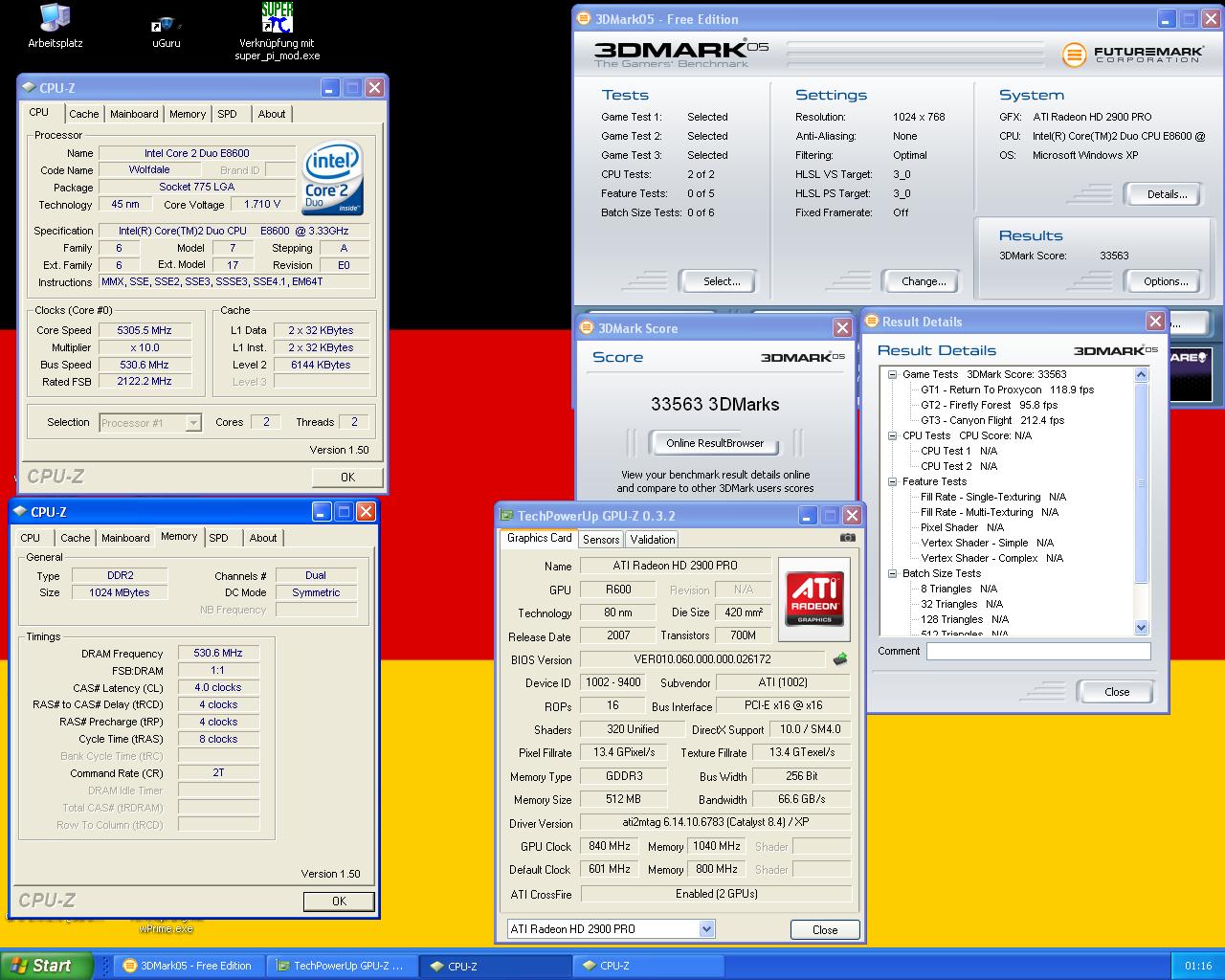Select CPU tab in lower CPU-Z window
The height and width of the screenshot is (980, 1225).
tap(31, 538)
